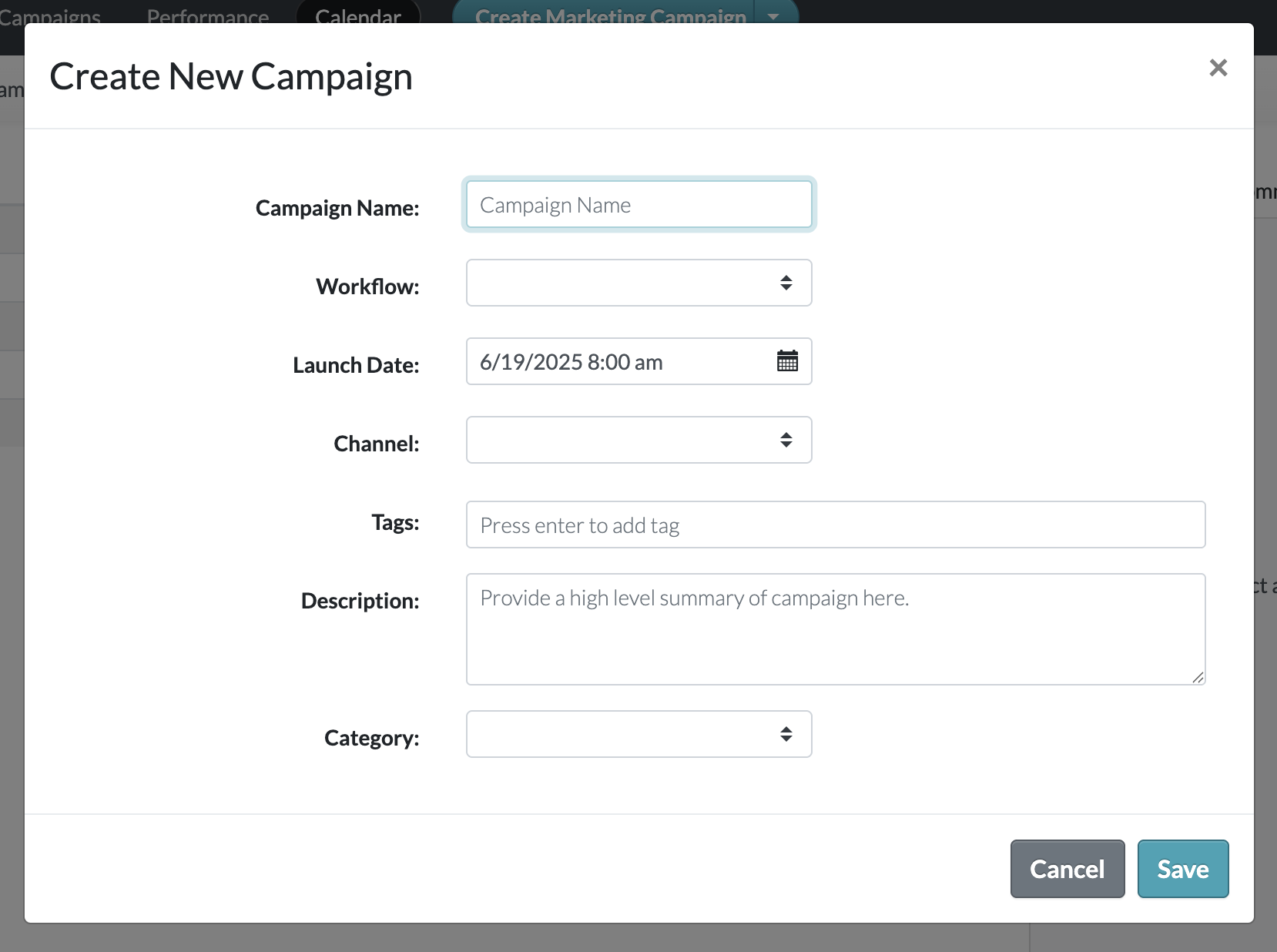Open the Launch Date calendar picker icon
Viewport: 1277px width, 952px height.
787,361
